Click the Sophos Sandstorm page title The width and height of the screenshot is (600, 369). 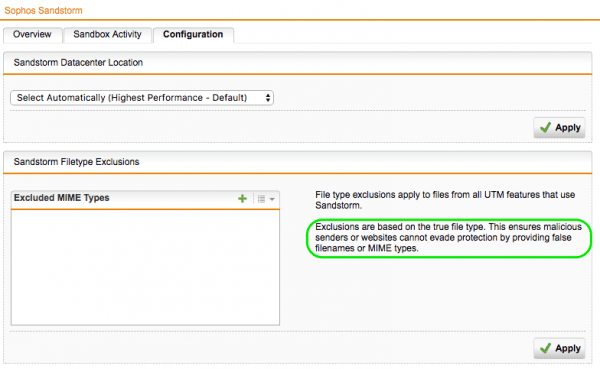43,11
